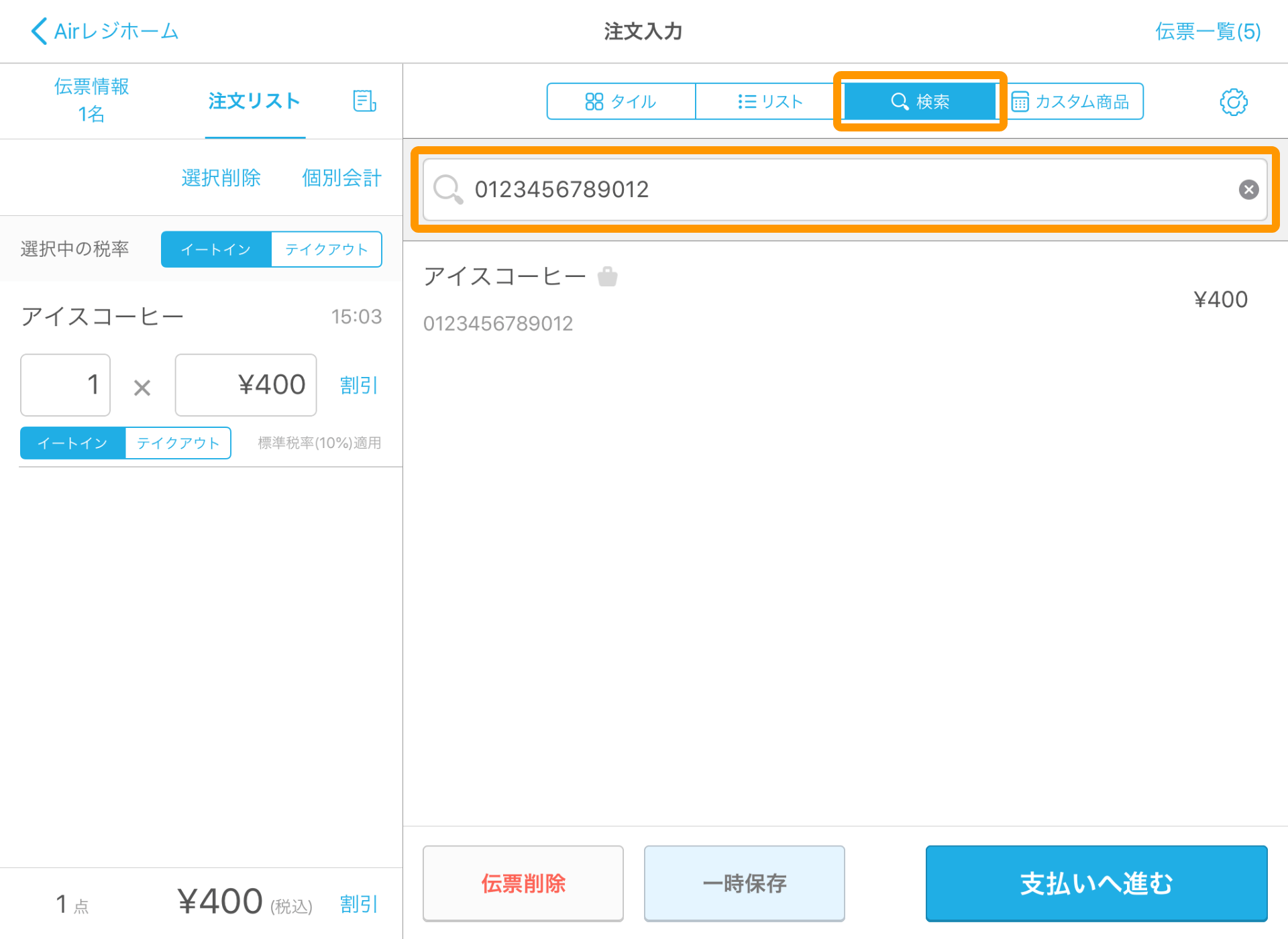Clear the search field with the X icon
1288x939 pixels.
(1248, 189)
